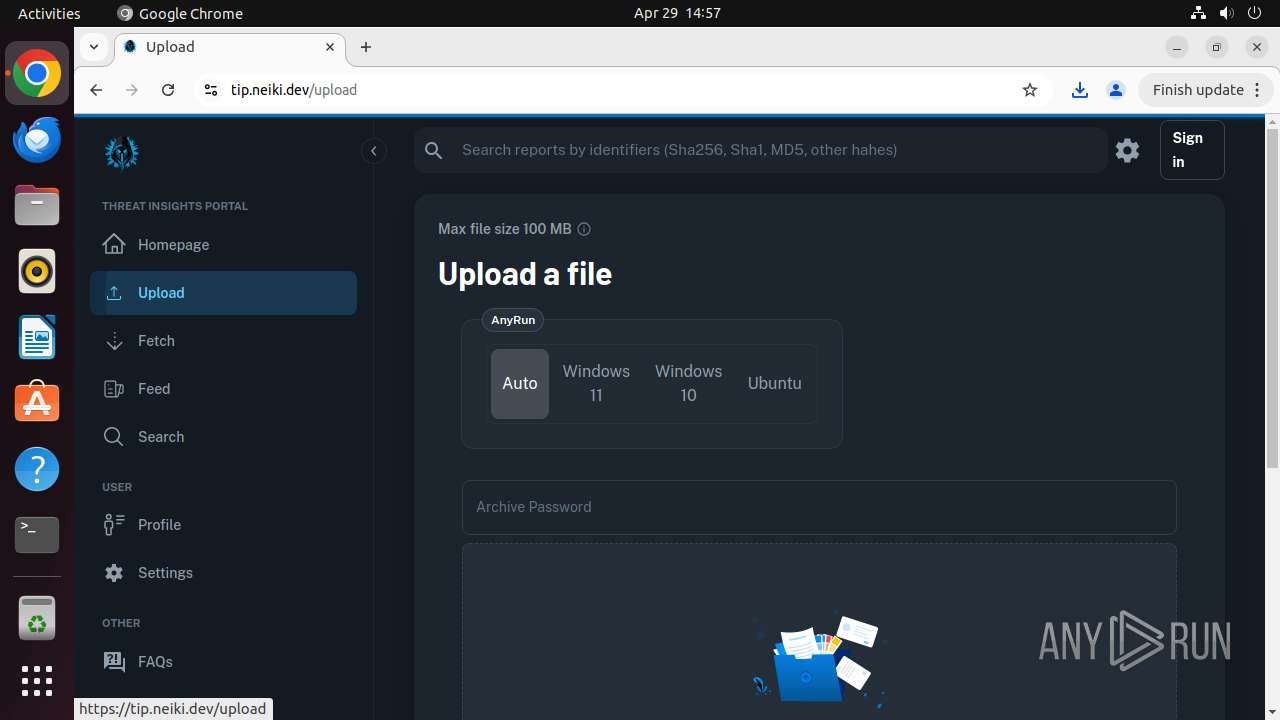
Task: Click the Sign in button
Action: click(x=1192, y=150)
